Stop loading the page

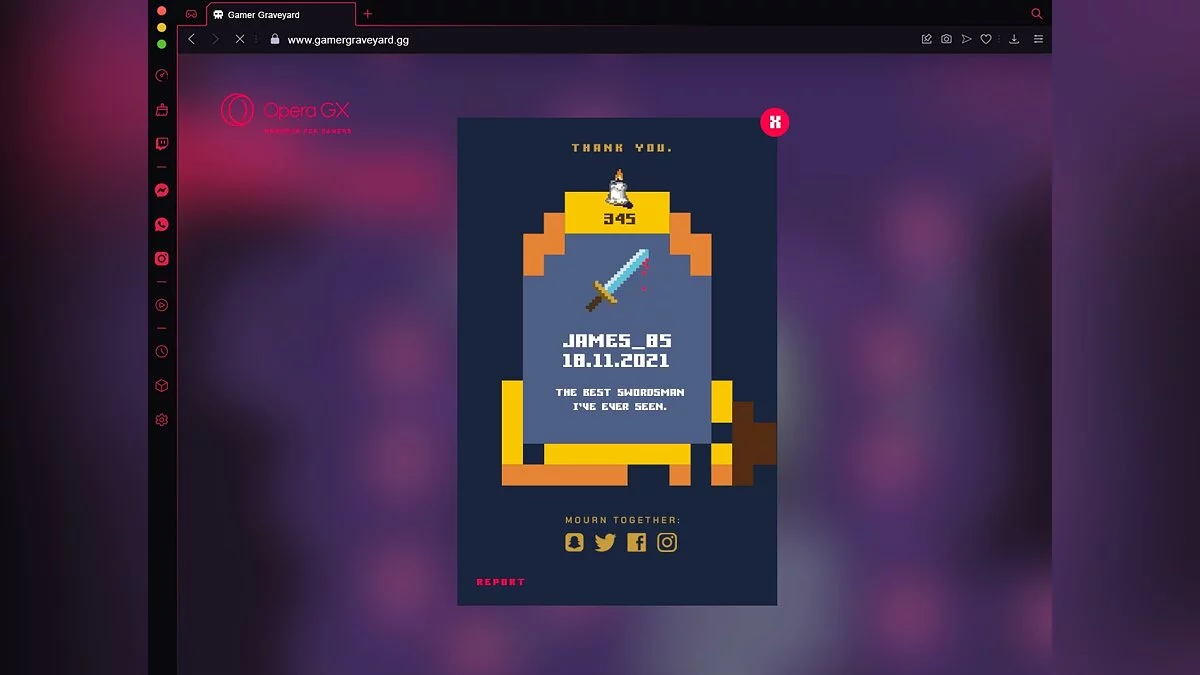(240, 39)
